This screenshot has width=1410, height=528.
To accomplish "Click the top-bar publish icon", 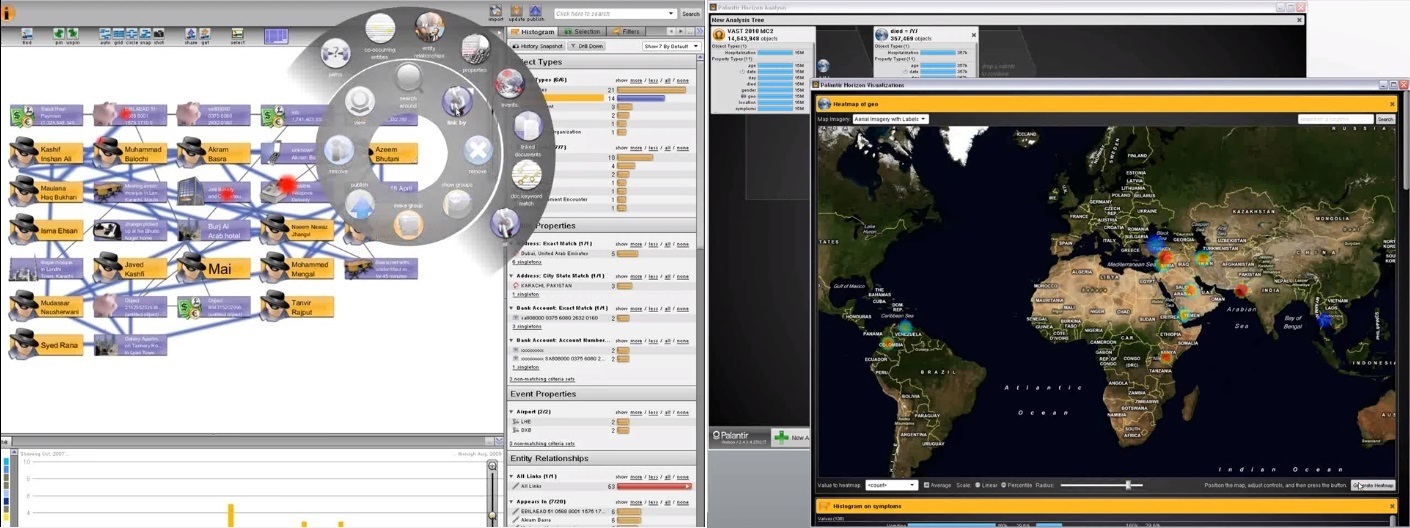I will pyautogui.click(x=536, y=10).
